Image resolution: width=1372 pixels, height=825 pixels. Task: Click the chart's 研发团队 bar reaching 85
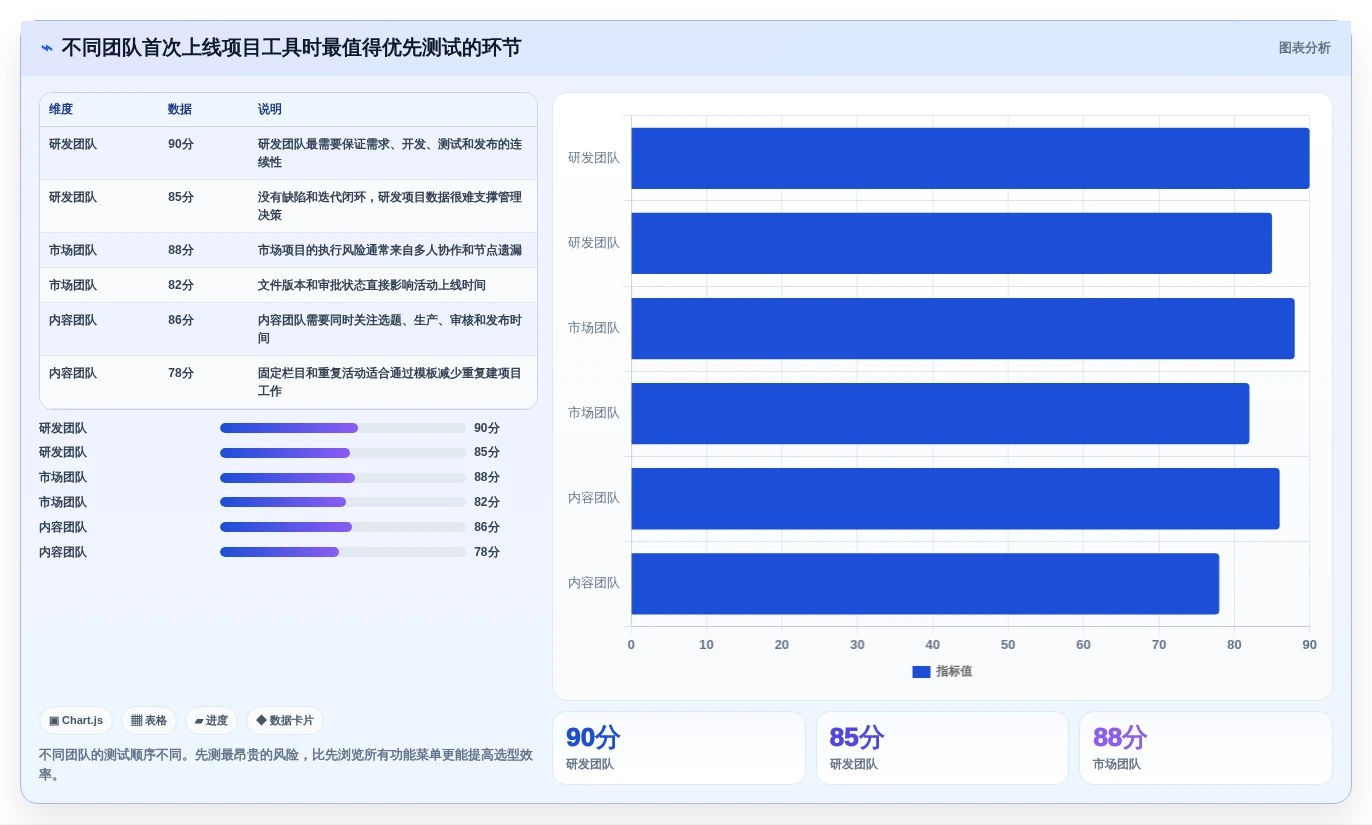click(951, 243)
